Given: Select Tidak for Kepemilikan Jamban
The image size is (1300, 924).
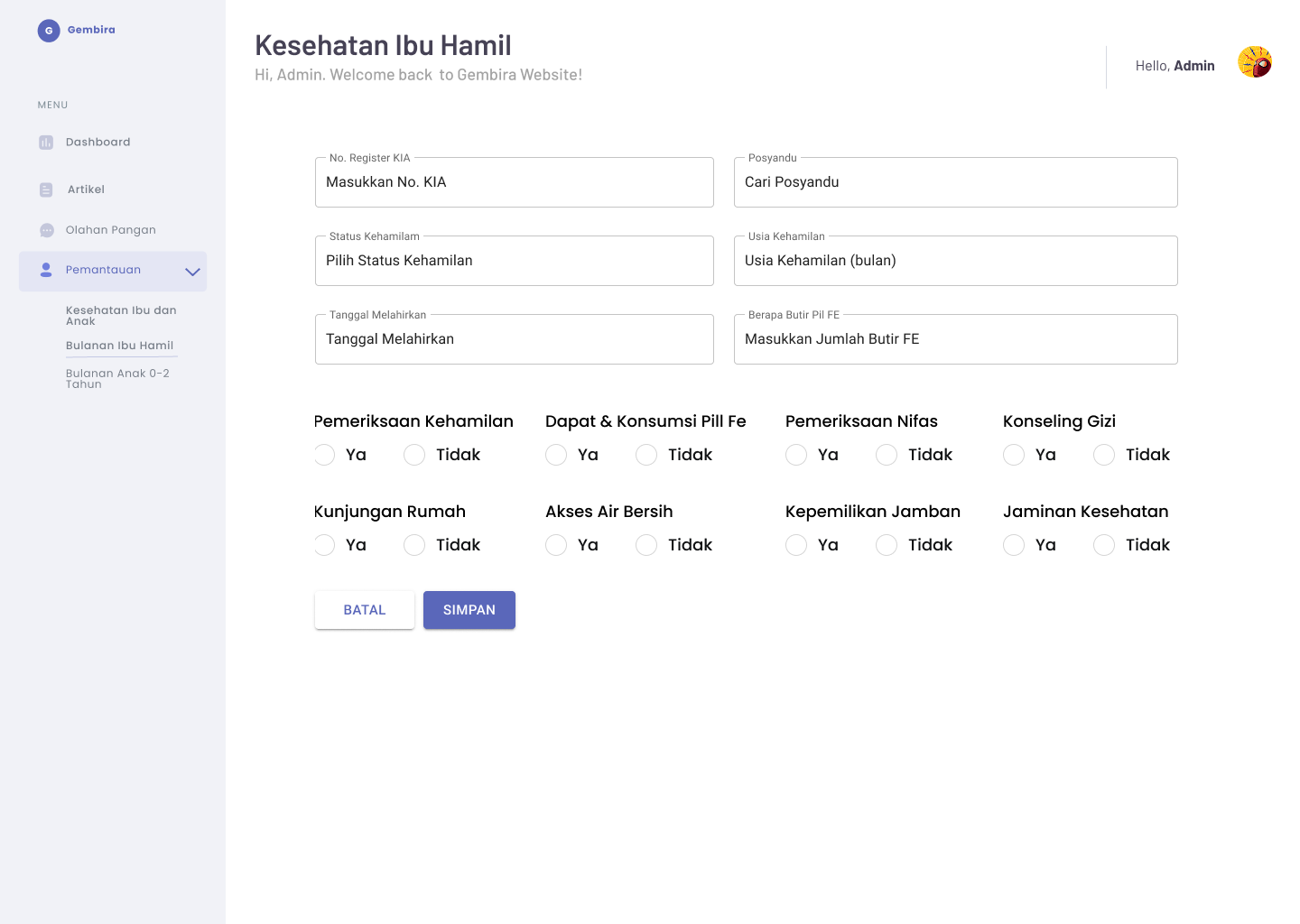Looking at the screenshot, I should click(887, 545).
